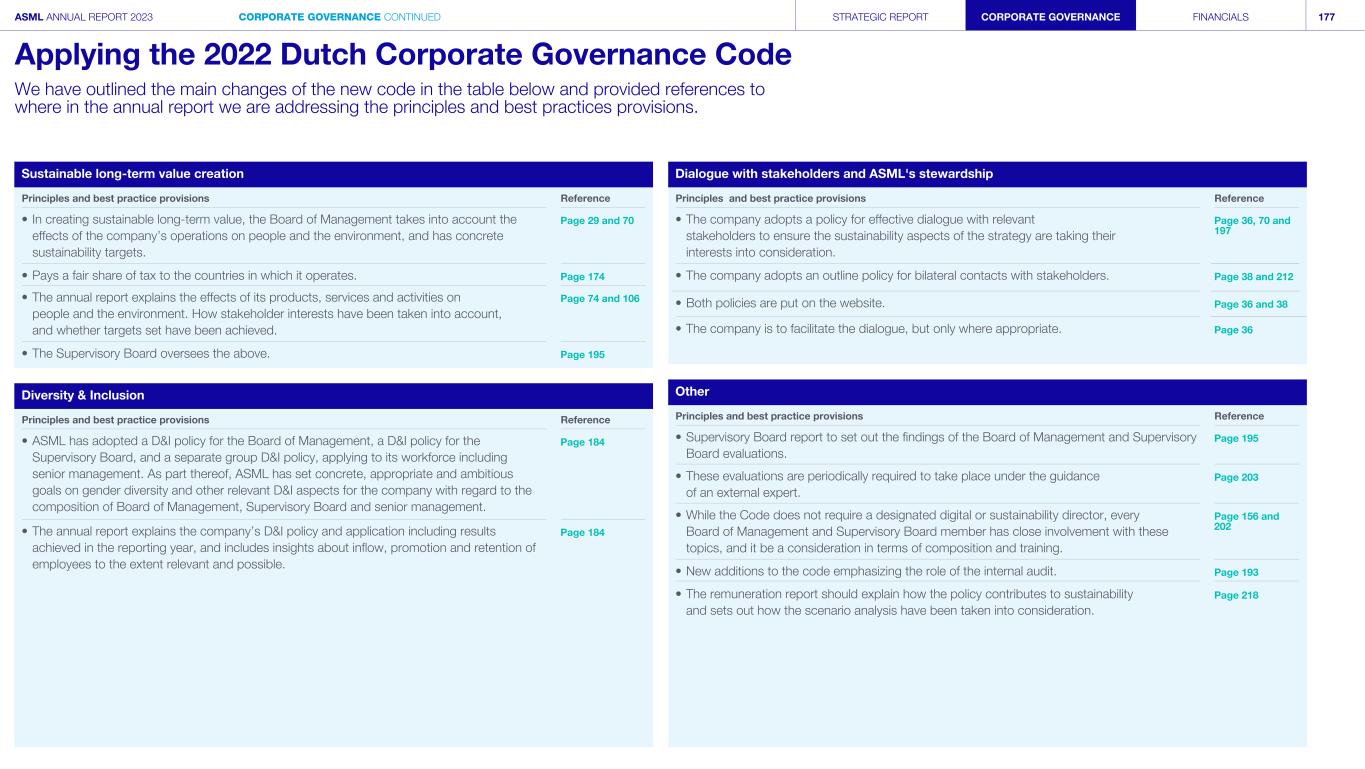The height and width of the screenshot is (769, 1365).
Task: Switch to the Corporate Governance tab
Action: pyautogui.click(x=1050, y=16)
